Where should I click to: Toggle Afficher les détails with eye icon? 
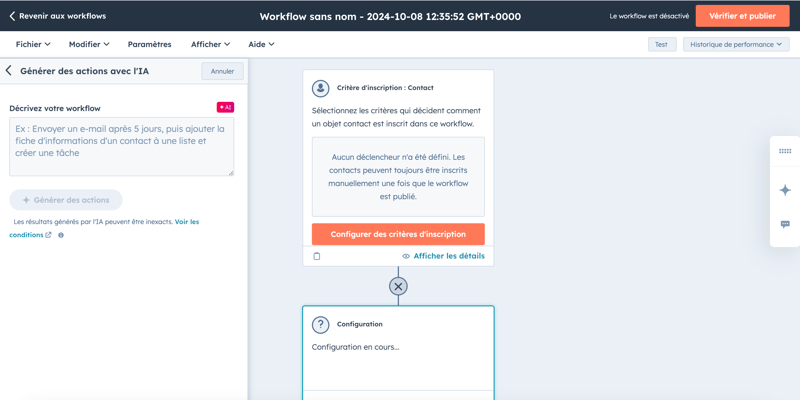pyautogui.click(x=443, y=256)
